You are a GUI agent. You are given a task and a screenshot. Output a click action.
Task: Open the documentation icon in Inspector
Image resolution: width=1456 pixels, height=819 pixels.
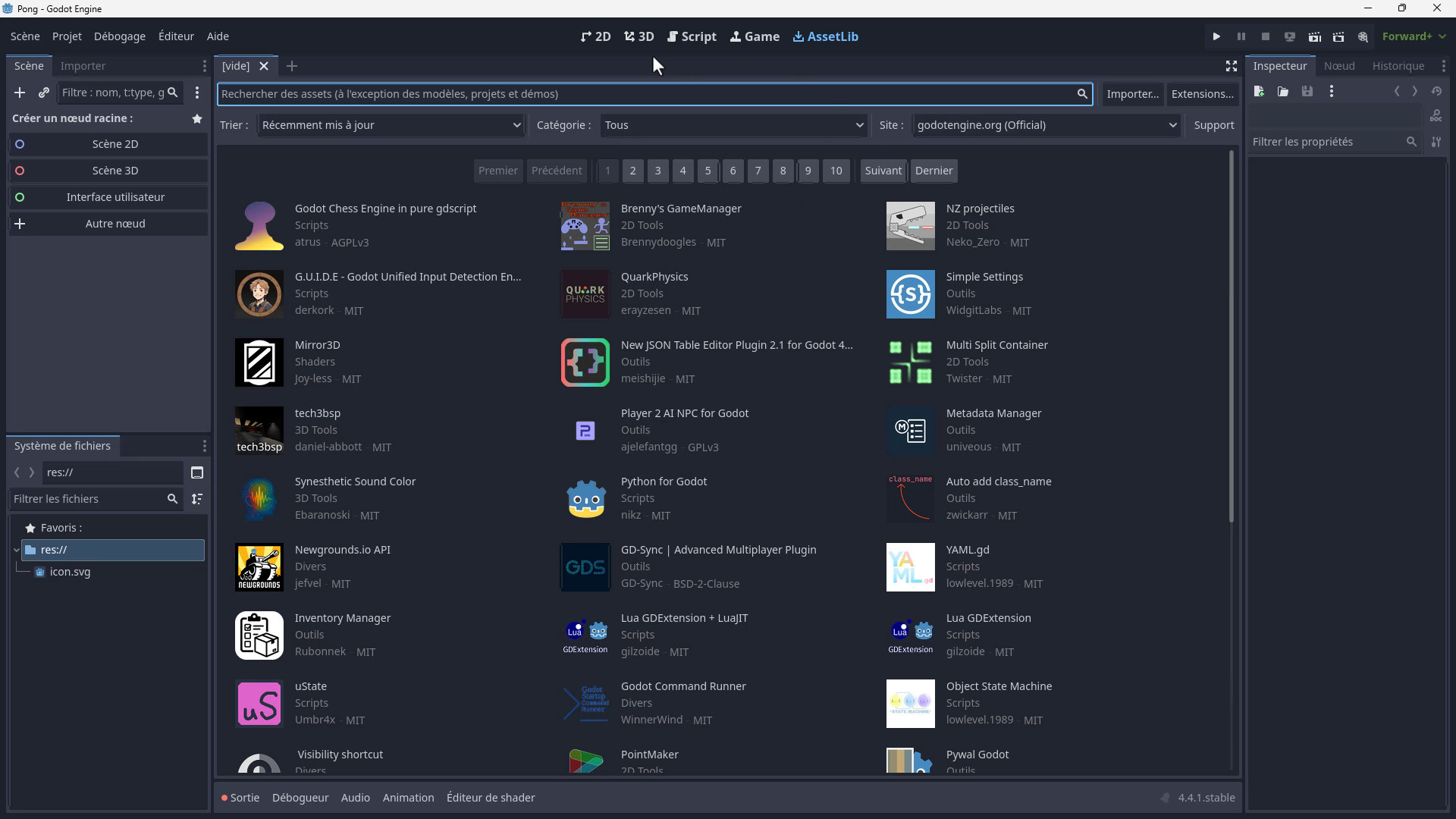[x=1436, y=116]
